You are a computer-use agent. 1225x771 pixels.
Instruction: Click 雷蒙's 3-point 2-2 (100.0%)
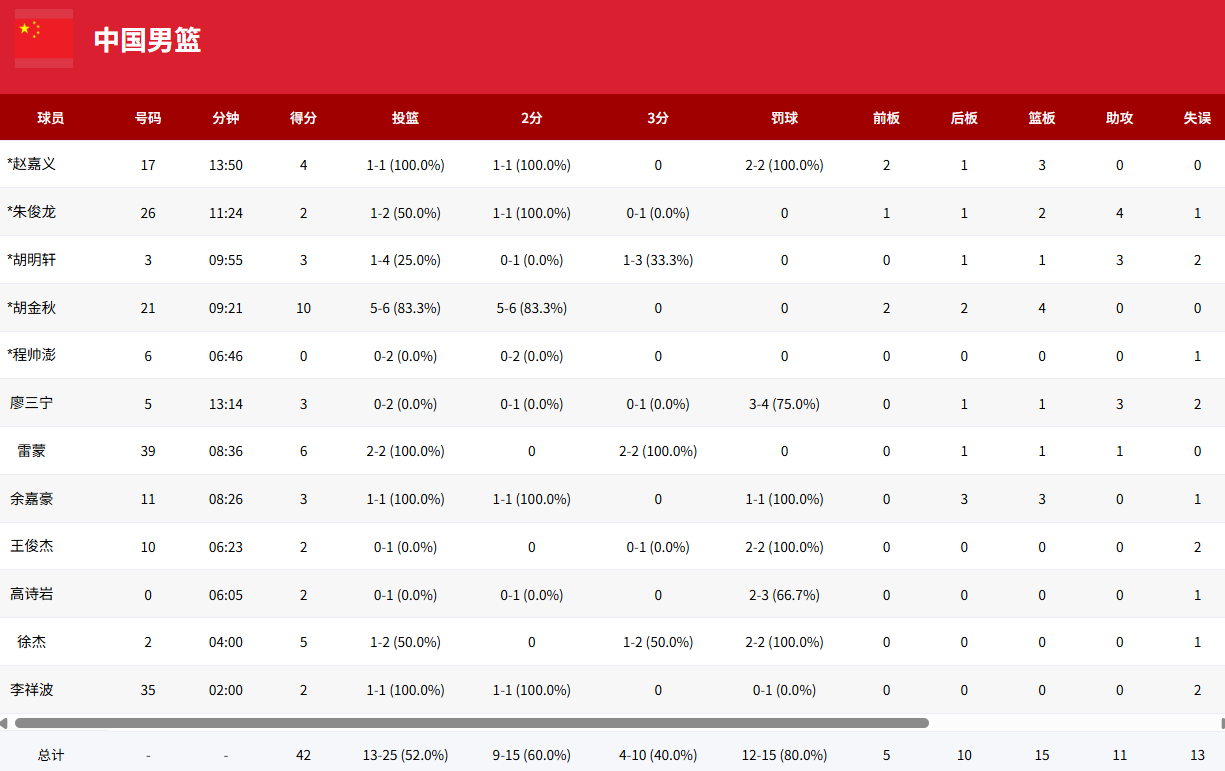pos(658,451)
